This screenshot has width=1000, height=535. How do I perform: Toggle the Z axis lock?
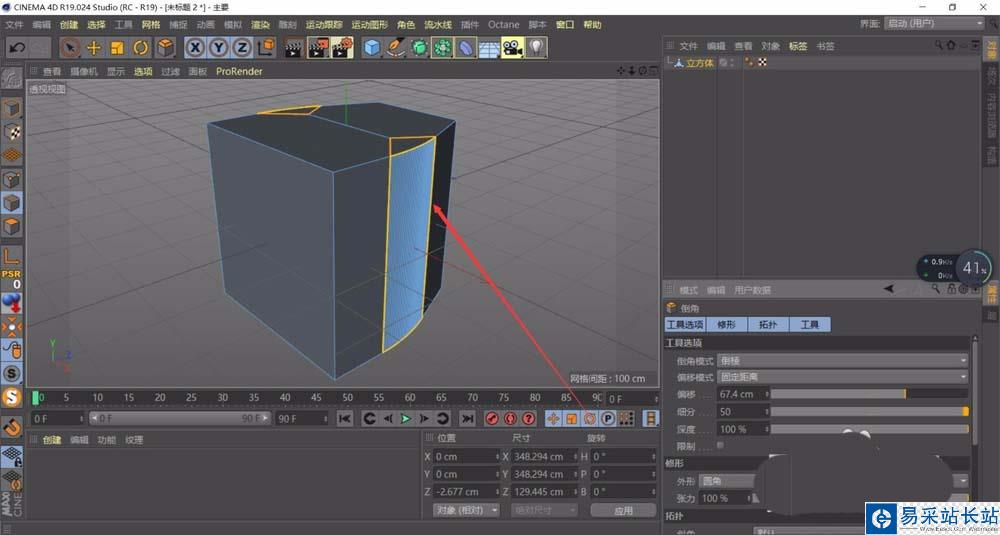243,47
